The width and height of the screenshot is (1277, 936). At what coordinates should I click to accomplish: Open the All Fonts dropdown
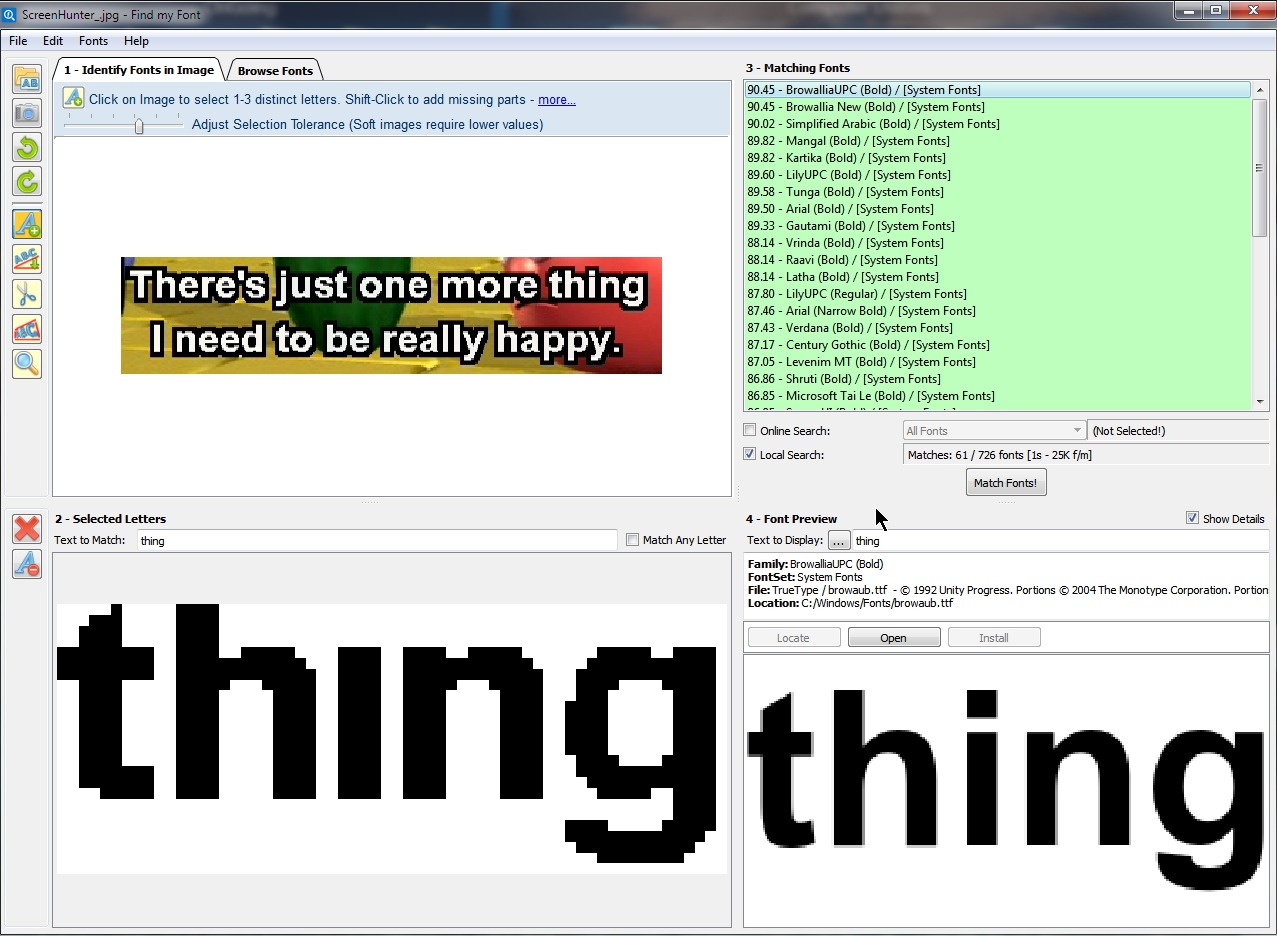(994, 431)
